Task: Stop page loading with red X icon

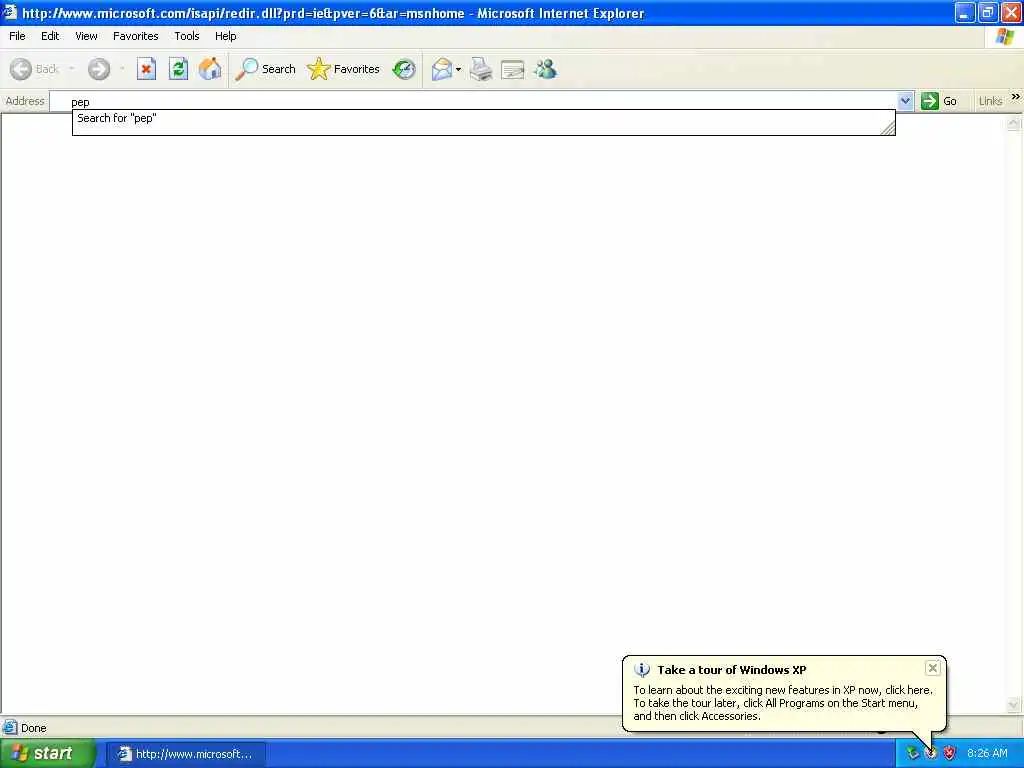Action: tap(146, 69)
